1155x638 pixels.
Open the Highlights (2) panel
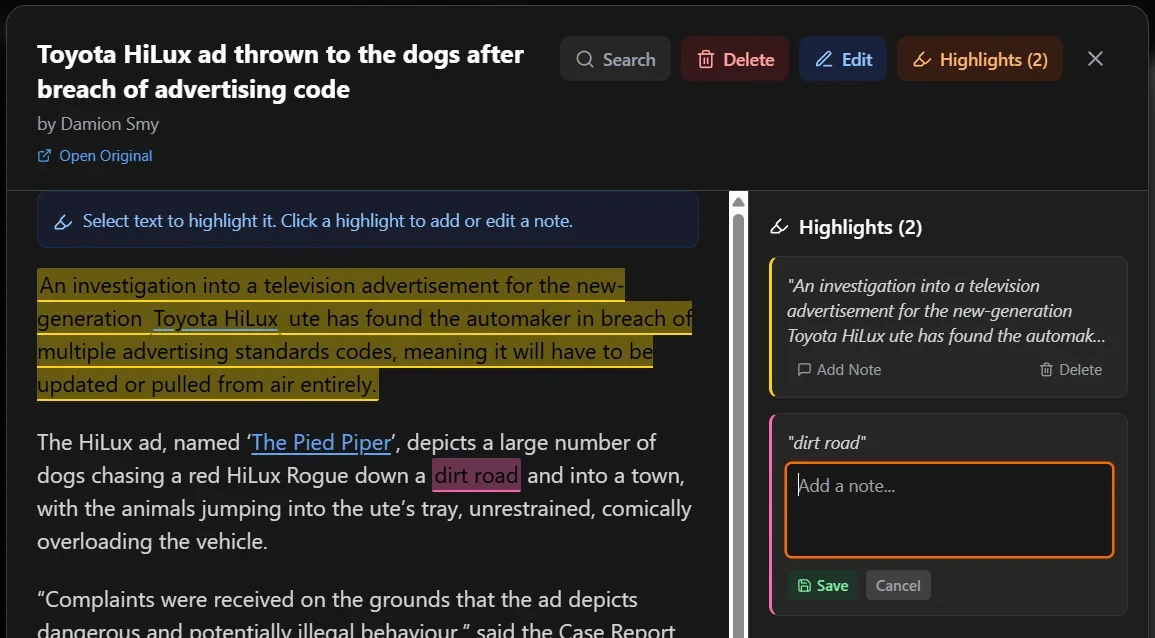(980, 59)
